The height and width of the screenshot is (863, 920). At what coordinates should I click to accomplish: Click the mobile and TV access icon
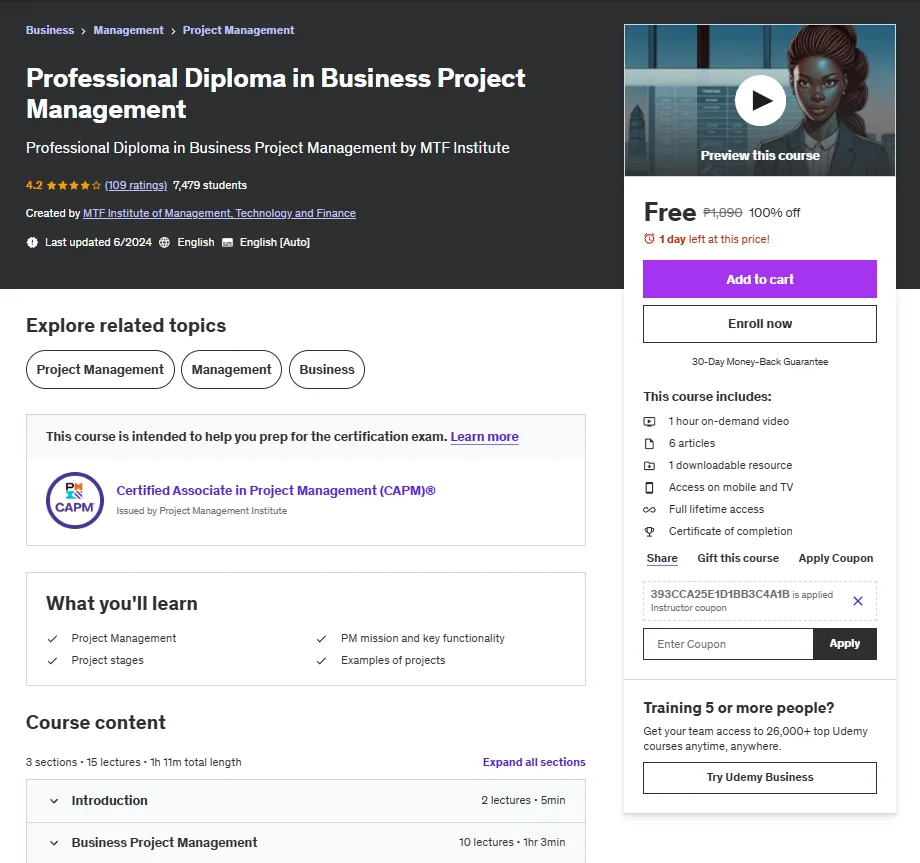coord(649,488)
